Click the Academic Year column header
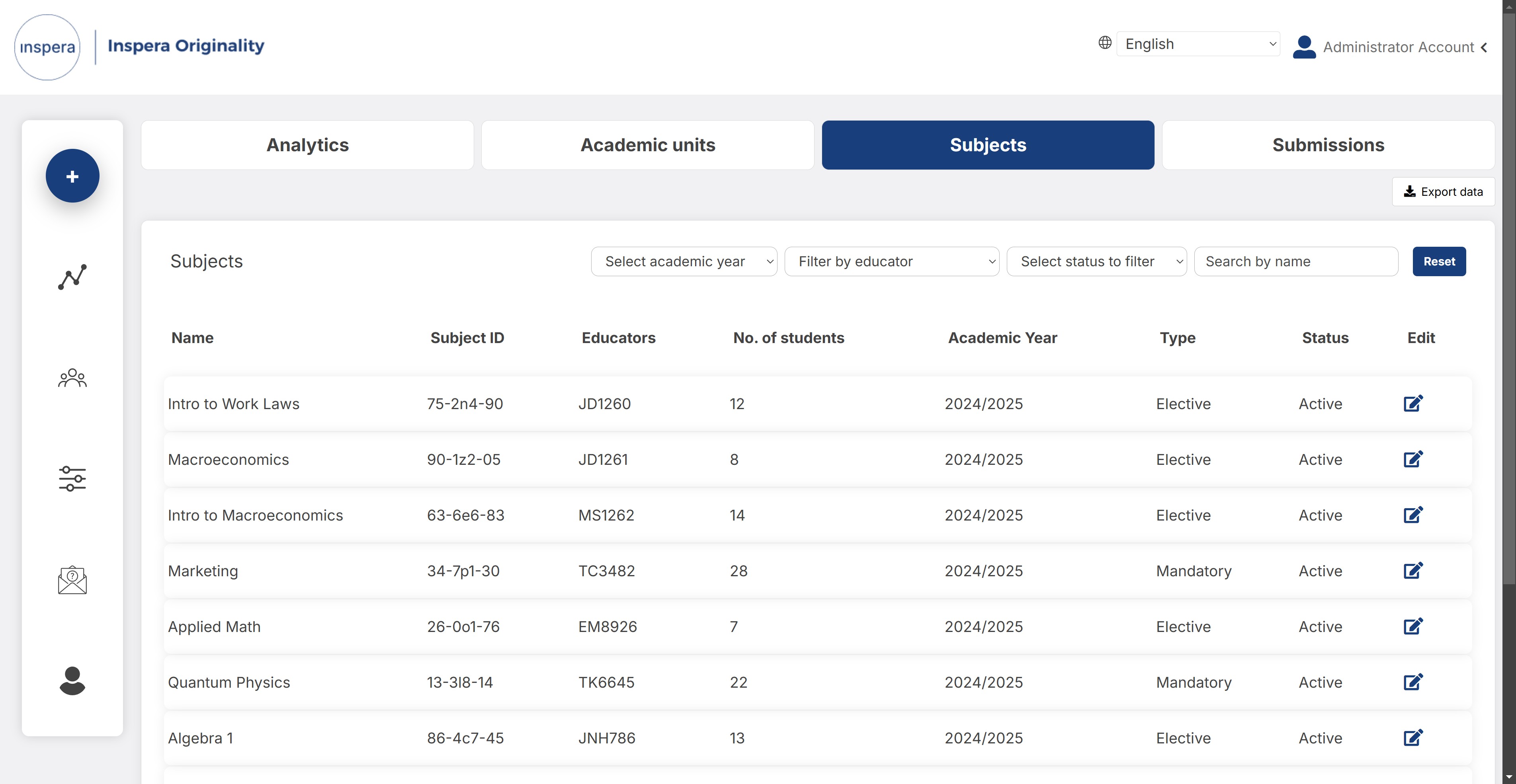The width and height of the screenshot is (1516, 784). [x=1002, y=337]
